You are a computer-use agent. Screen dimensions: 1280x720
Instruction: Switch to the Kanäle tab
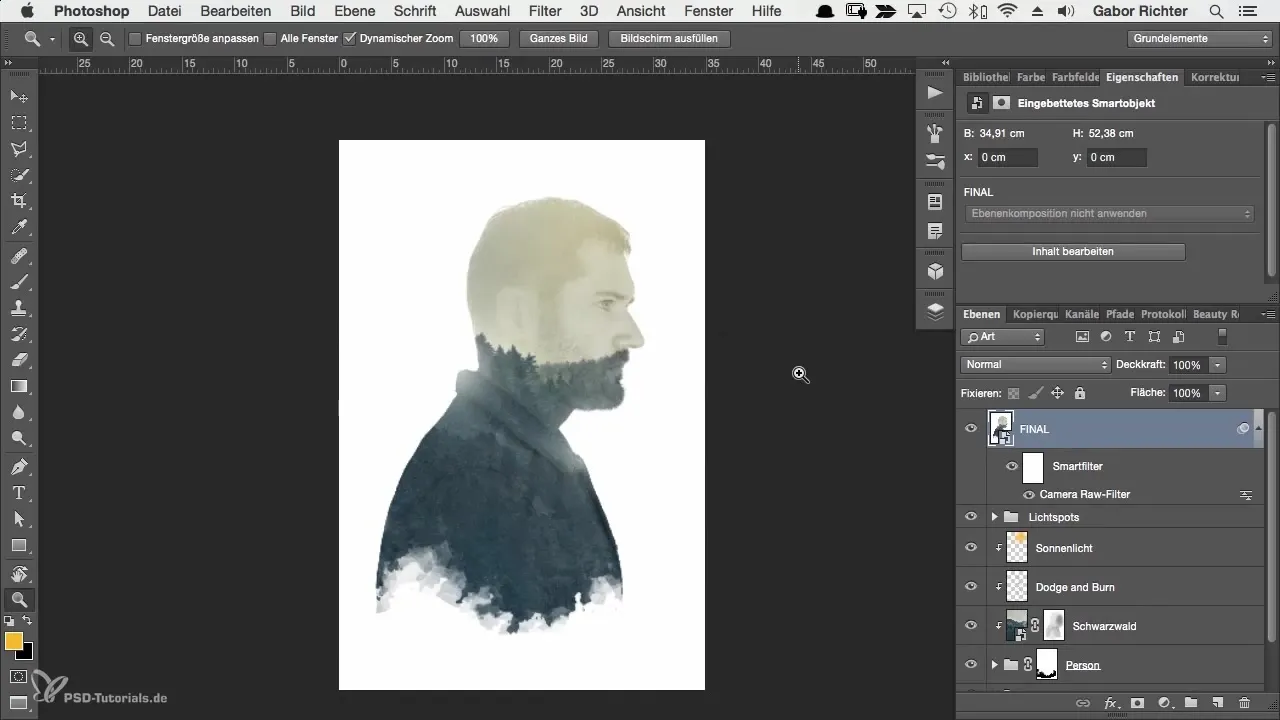coord(1081,314)
